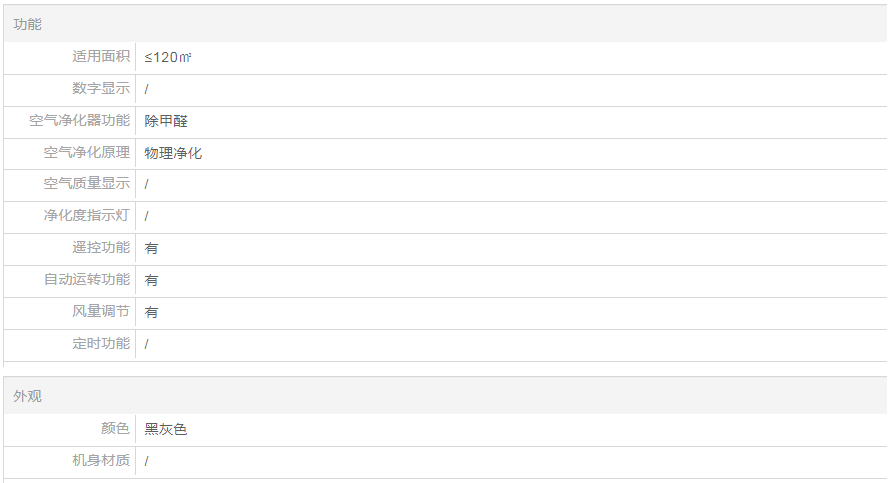The width and height of the screenshot is (891, 483).
Task: Click the 定时功能 label
Action: click(101, 344)
